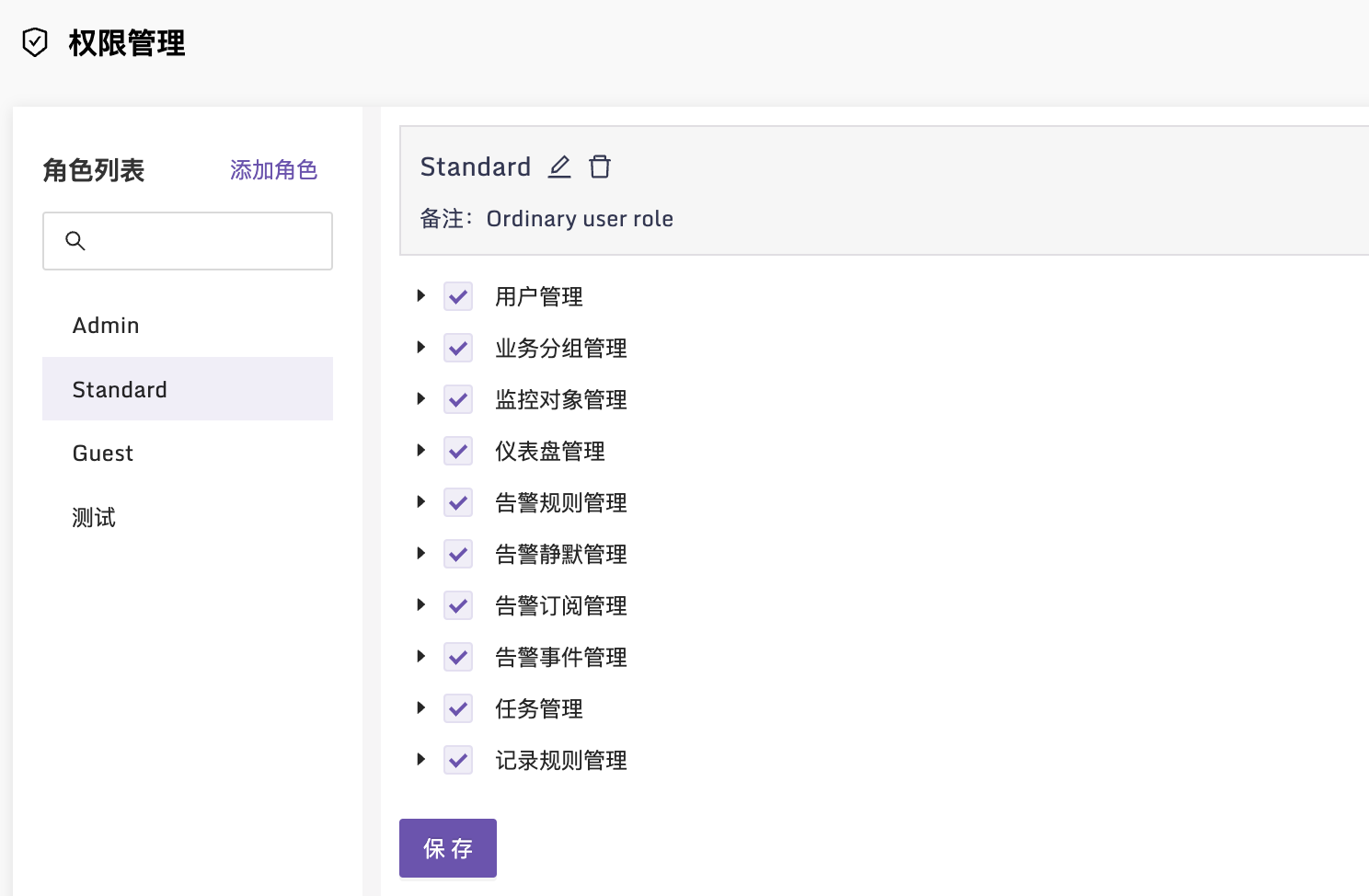This screenshot has width=1369, height=896.
Task: Click the 告警静默管理 label text
Action: click(x=561, y=555)
